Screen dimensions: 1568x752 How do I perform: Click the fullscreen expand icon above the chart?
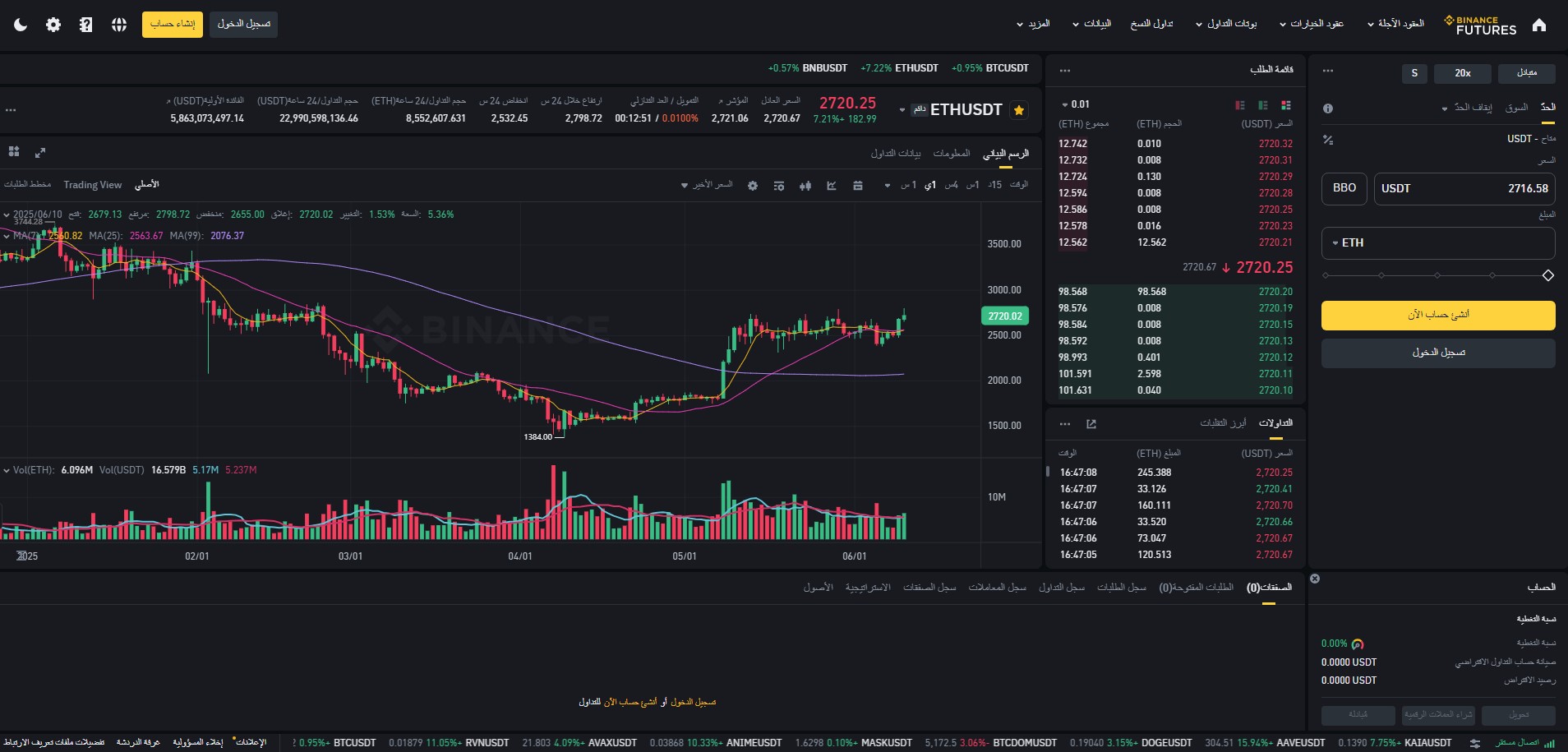click(x=39, y=153)
